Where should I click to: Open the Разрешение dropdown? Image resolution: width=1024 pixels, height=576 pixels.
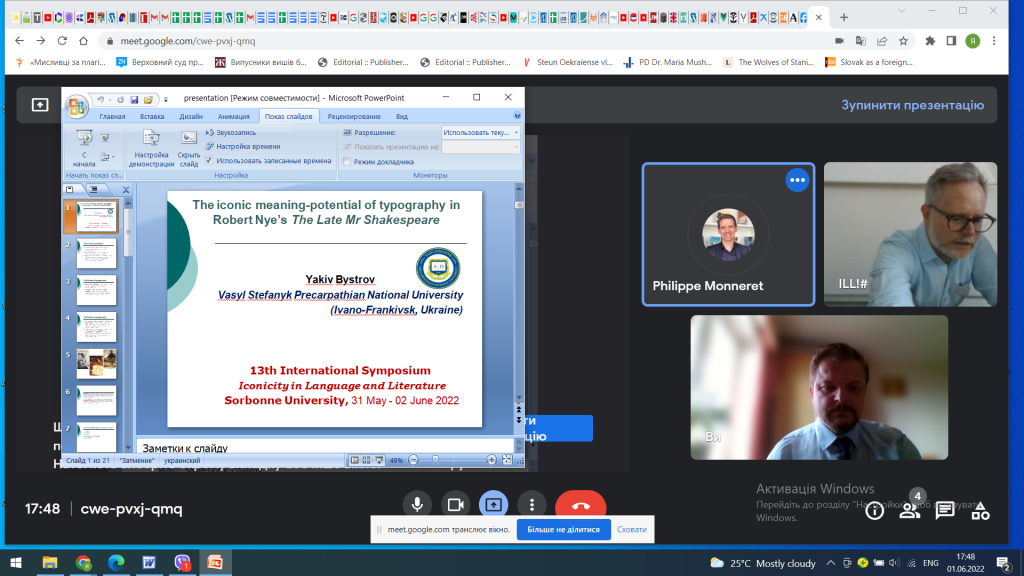[481, 133]
